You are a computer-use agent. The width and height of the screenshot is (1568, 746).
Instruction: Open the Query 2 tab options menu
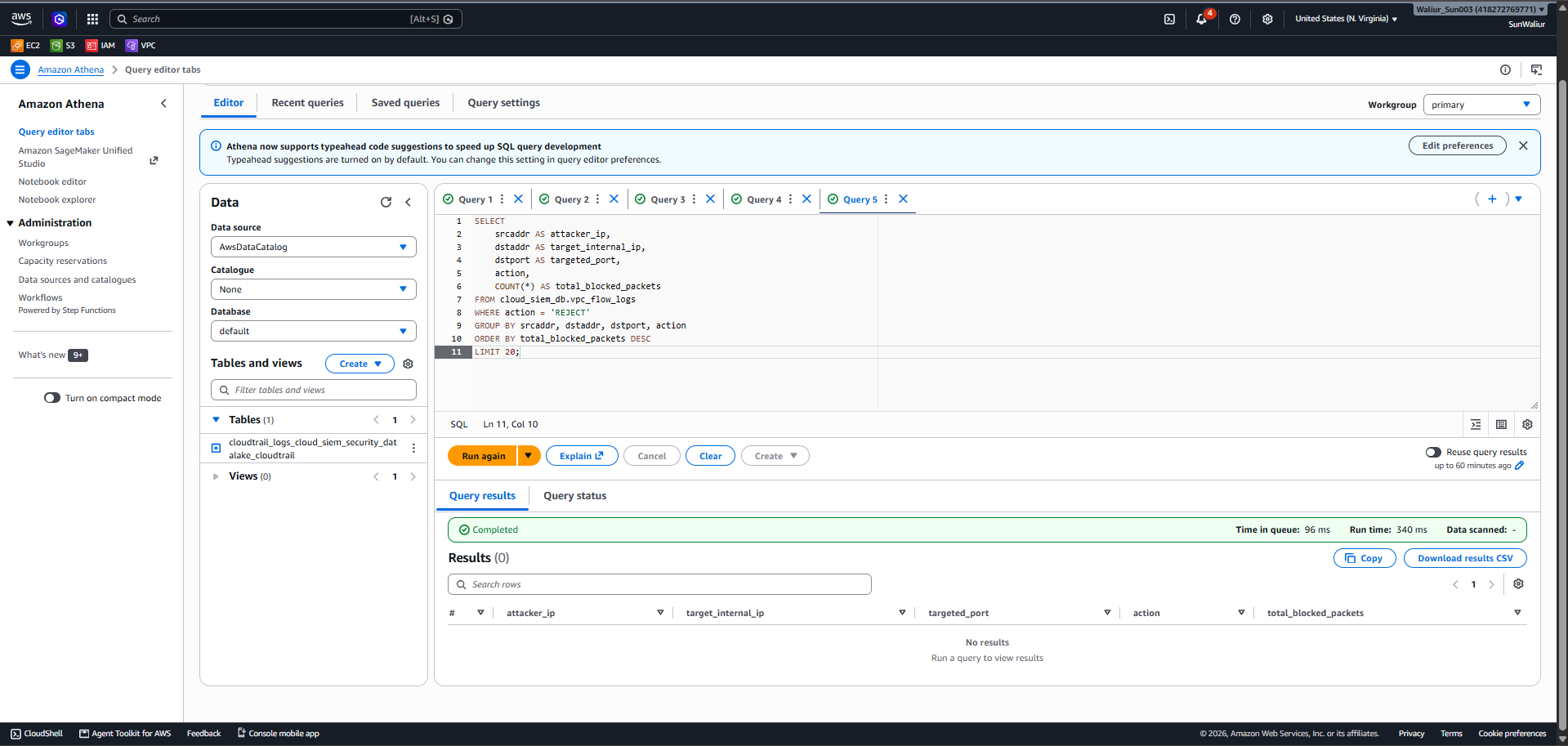pyautogui.click(x=597, y=199)
